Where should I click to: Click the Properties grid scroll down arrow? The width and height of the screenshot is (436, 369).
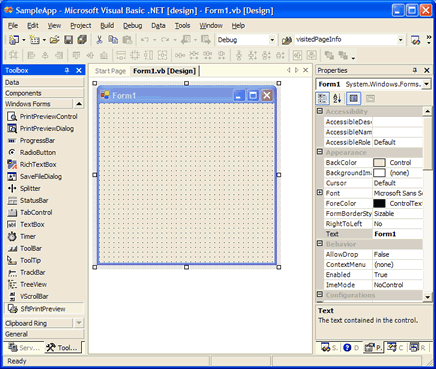[x=427, y=297]
